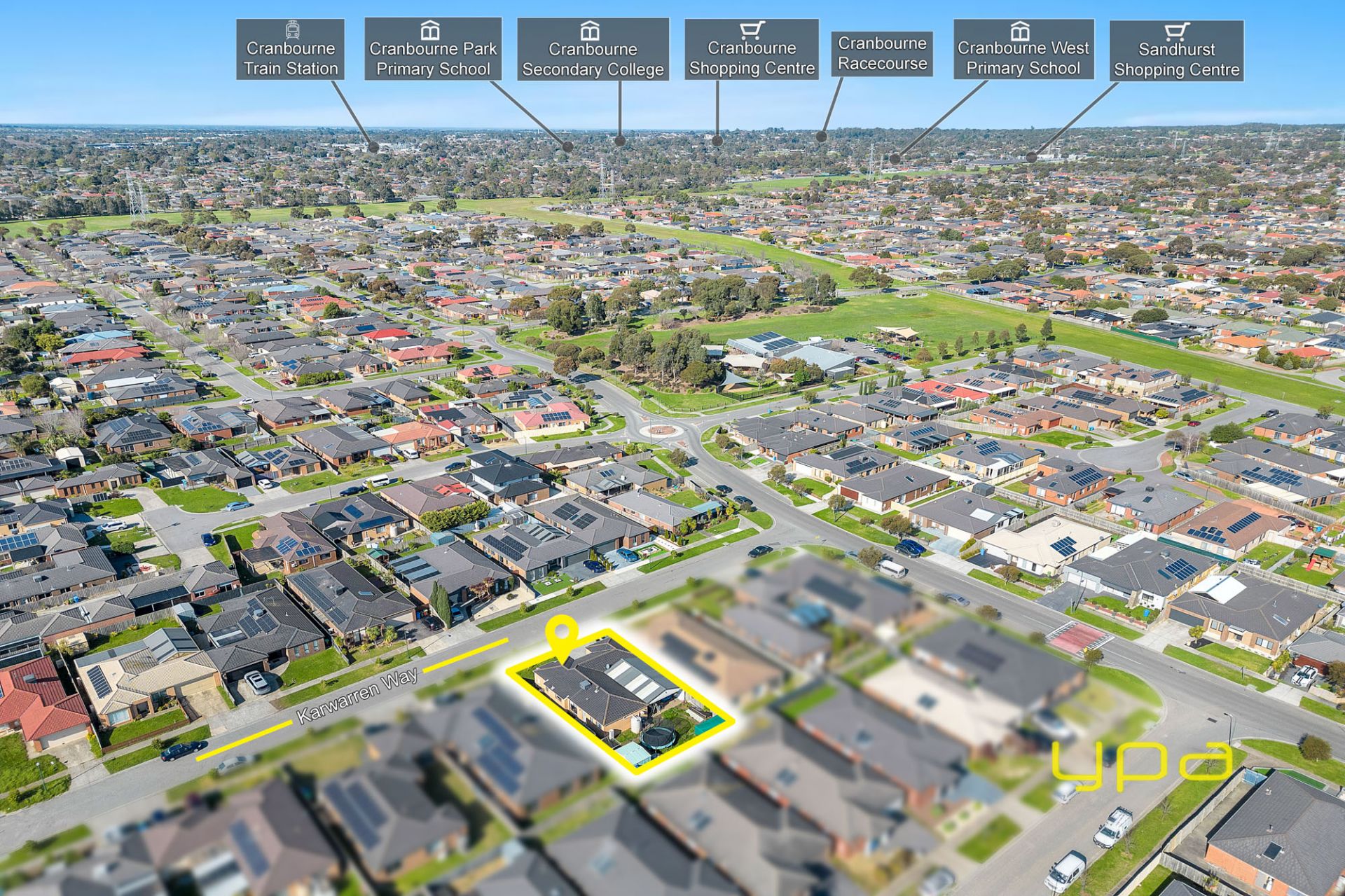
Task: Click the train icon above Cranbourne Train Station
Action: tap(292, 30)
